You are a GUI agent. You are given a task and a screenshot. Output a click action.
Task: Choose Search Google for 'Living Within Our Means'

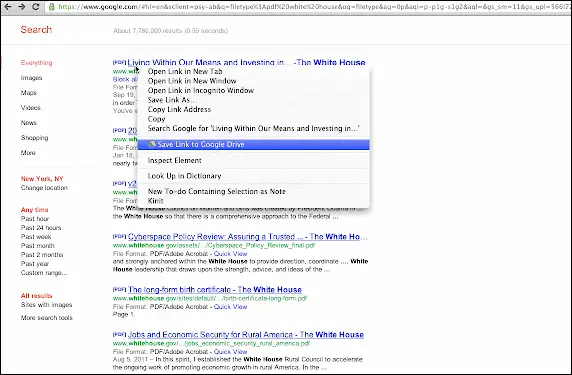tap(254, 128)
